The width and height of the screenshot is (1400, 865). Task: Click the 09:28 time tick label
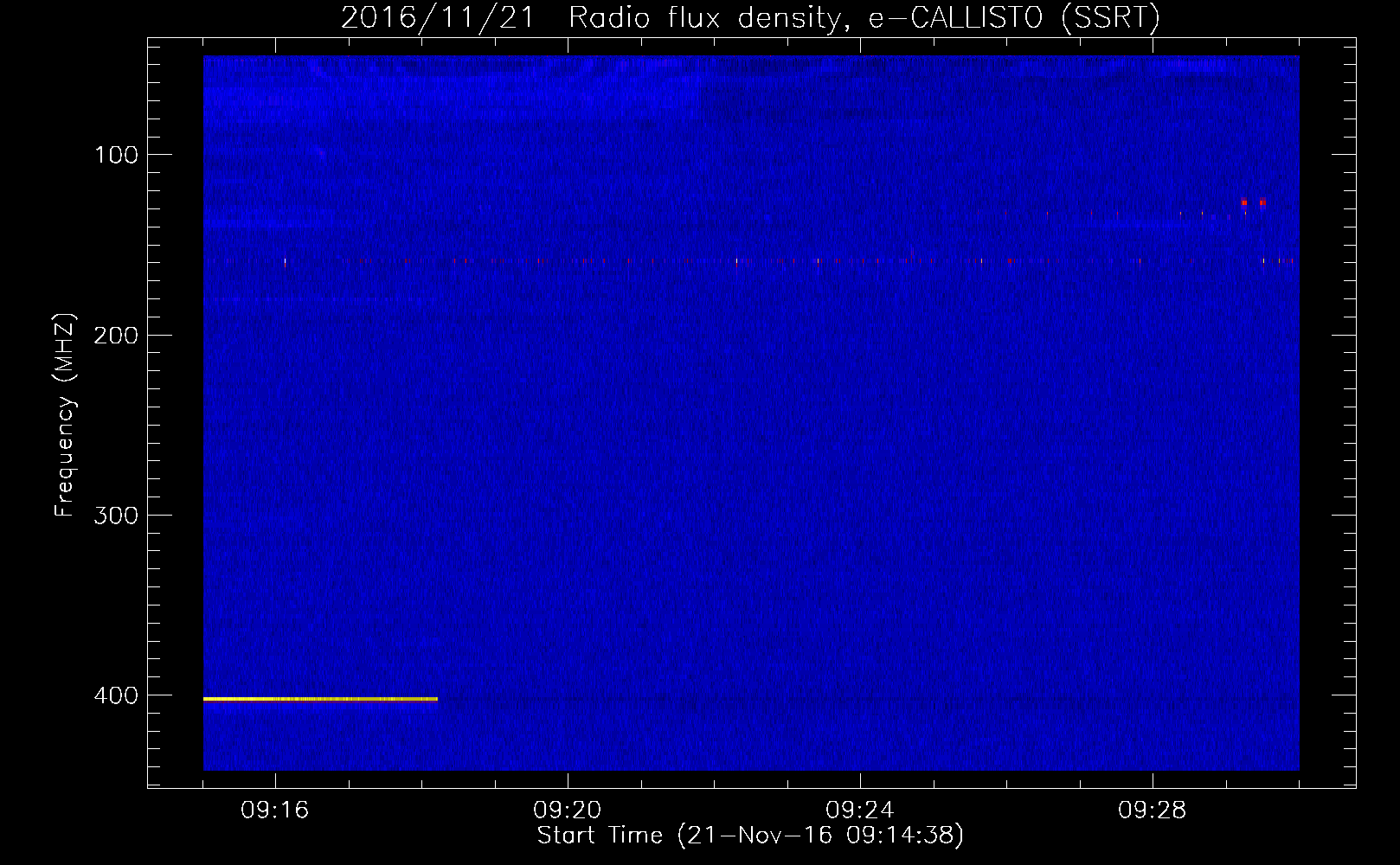(x=1153, y=811)
